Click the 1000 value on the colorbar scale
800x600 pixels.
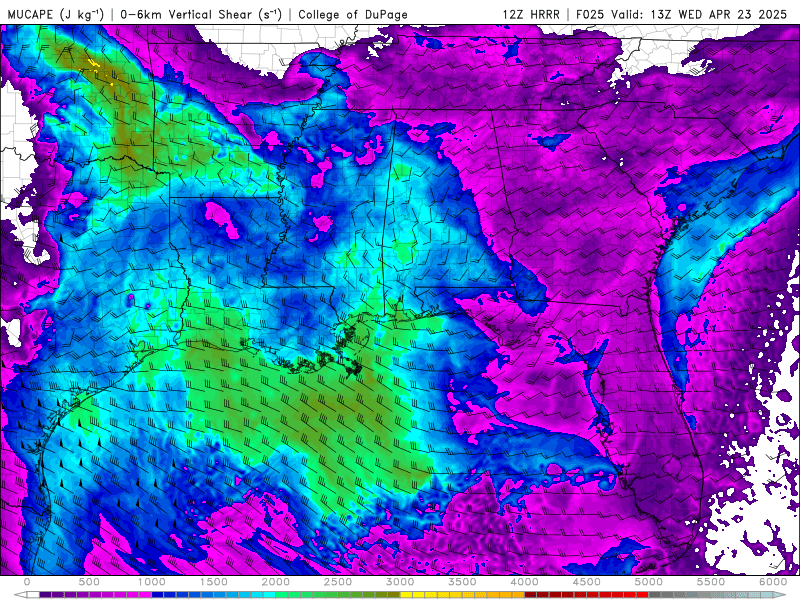(x=152, y=582)
